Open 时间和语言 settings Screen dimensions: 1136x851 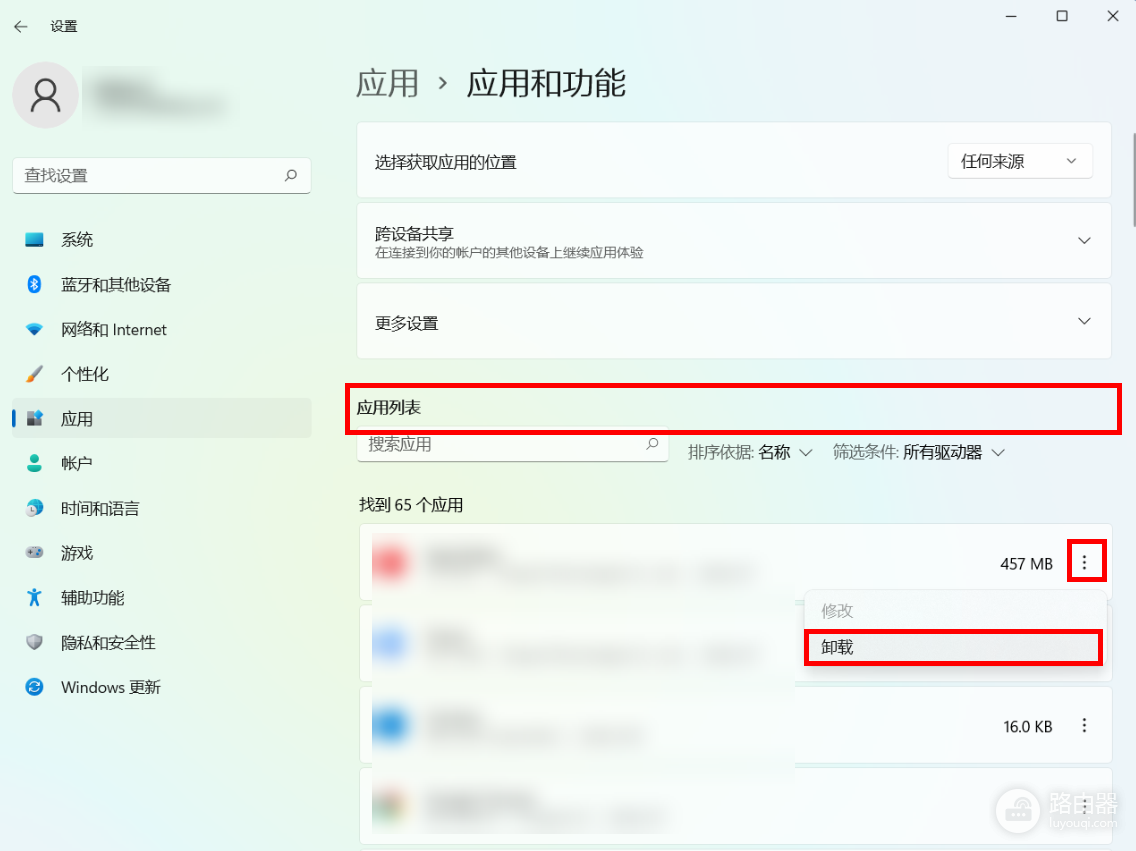pos(162,508)
